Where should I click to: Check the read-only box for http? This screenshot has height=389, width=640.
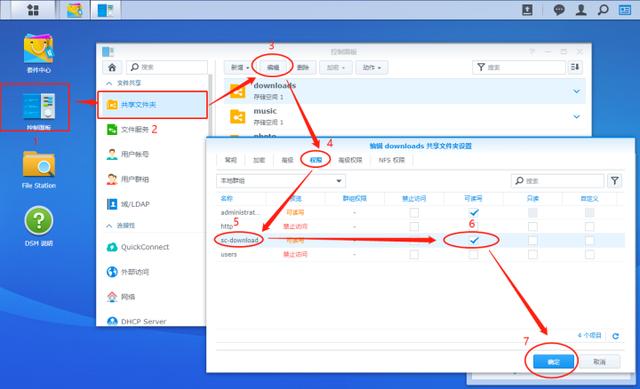532,227
